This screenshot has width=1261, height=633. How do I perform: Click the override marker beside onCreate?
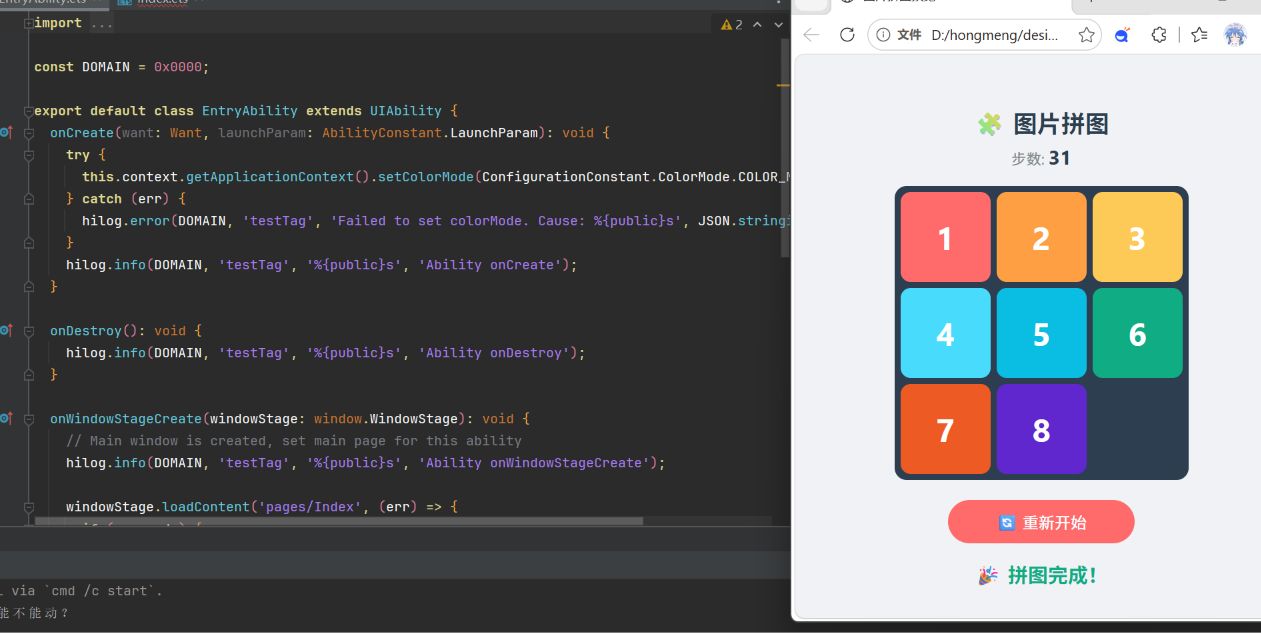point(6,132)
